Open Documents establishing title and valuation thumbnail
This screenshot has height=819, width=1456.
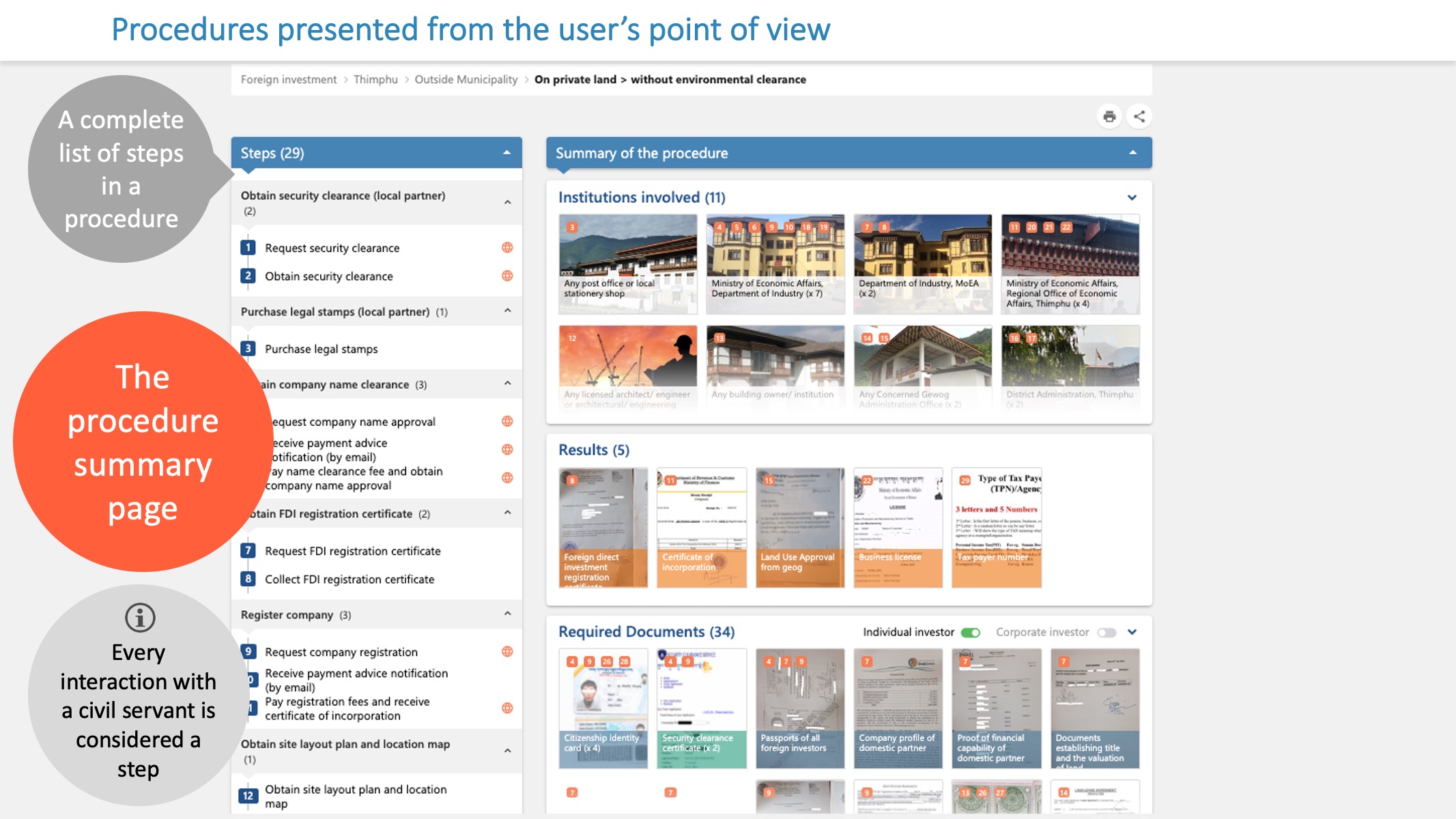coord(1095,708)
